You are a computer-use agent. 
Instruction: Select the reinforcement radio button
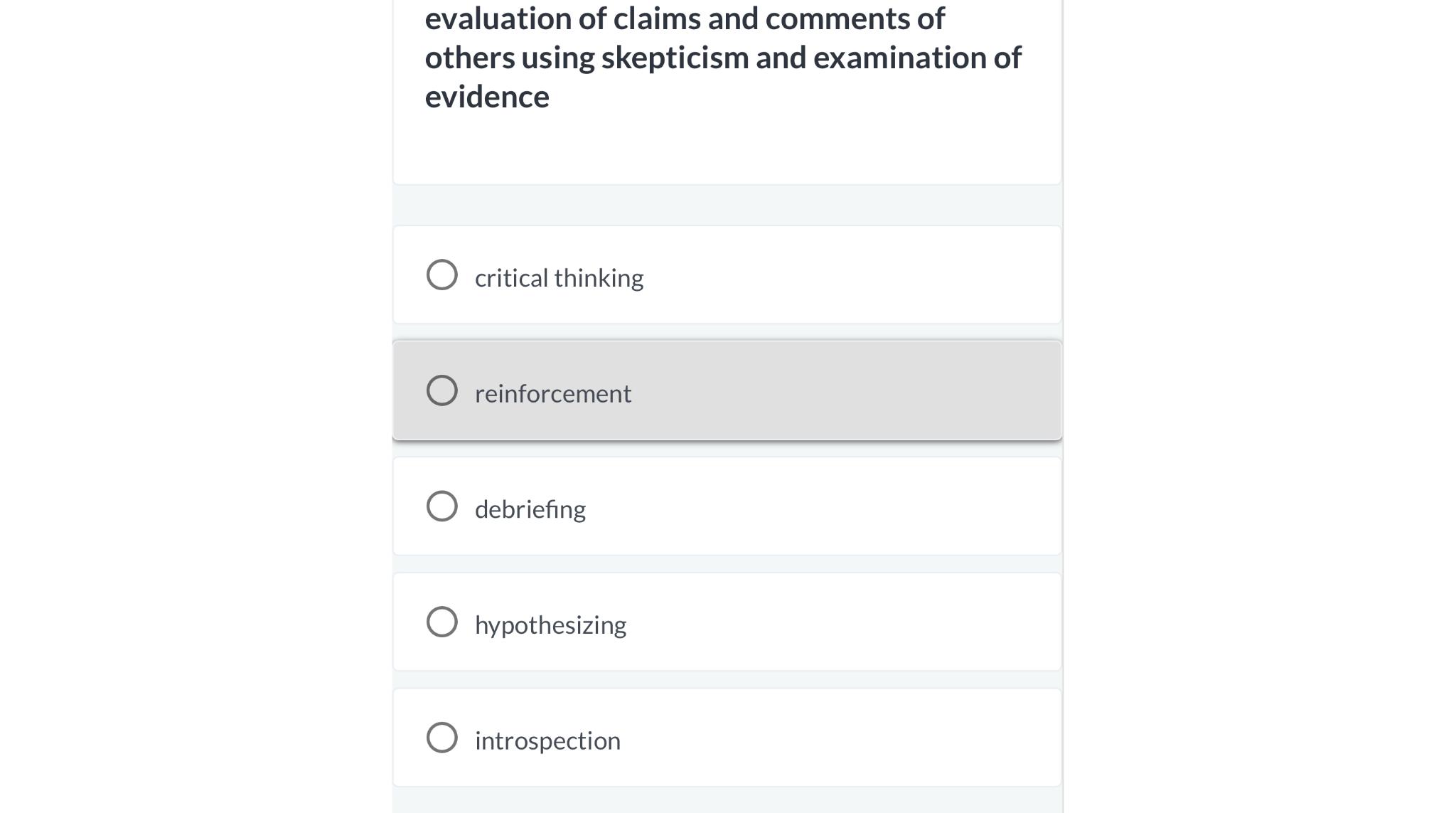[442, 390]
